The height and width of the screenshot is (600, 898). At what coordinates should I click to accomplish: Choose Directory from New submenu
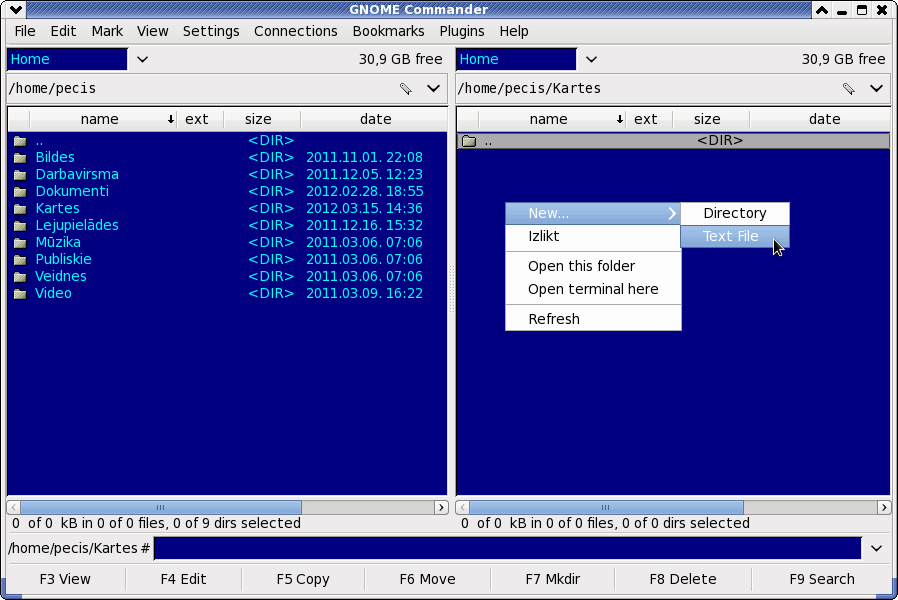[735, 214]
